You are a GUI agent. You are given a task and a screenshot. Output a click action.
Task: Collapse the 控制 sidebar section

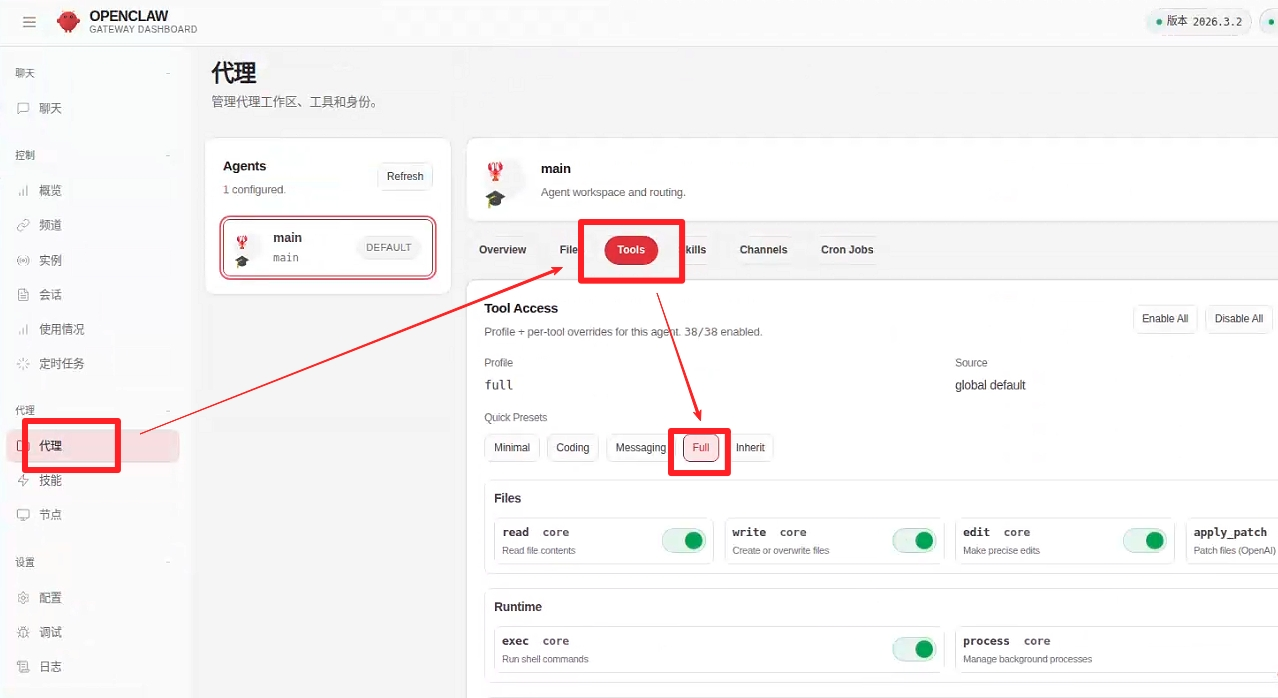(x=92, y=155)
